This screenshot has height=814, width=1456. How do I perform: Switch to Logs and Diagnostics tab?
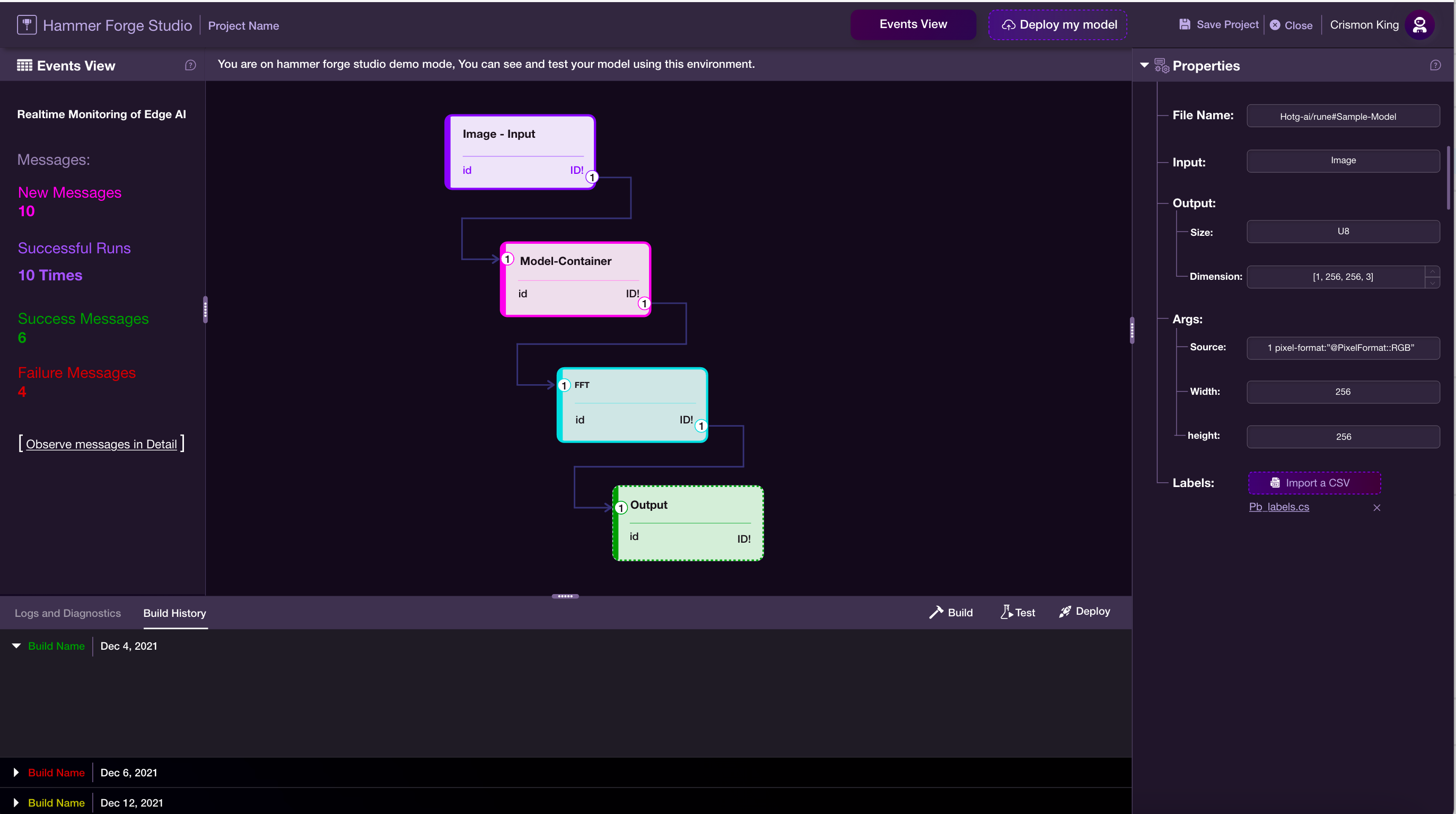point(68,613)
